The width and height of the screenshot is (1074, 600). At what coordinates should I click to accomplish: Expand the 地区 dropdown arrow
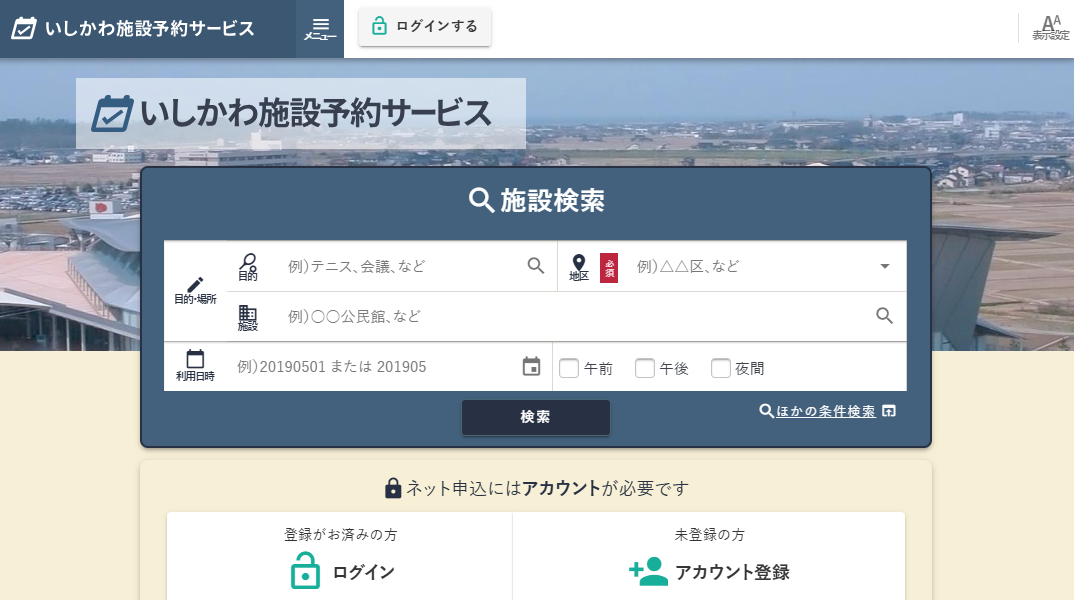click(x=884, y=266)
